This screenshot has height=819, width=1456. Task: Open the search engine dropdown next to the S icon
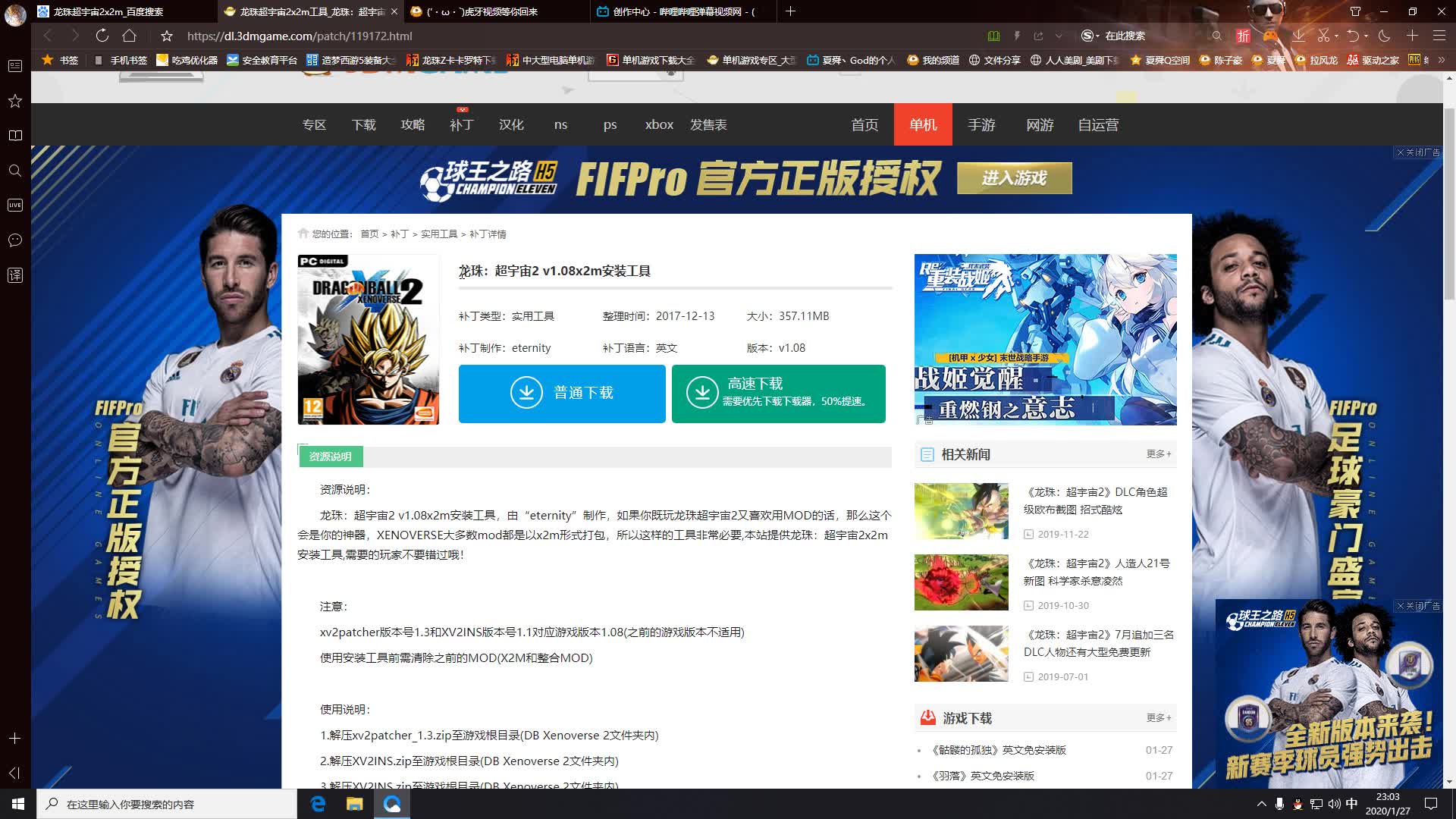coord(1098,36)
